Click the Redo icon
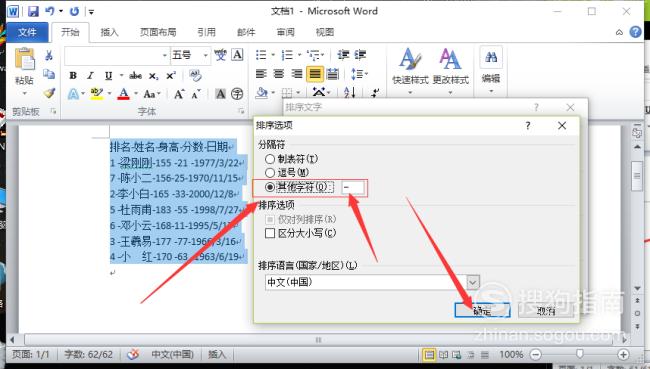650x369 pixels. click(x=74, y=11)
